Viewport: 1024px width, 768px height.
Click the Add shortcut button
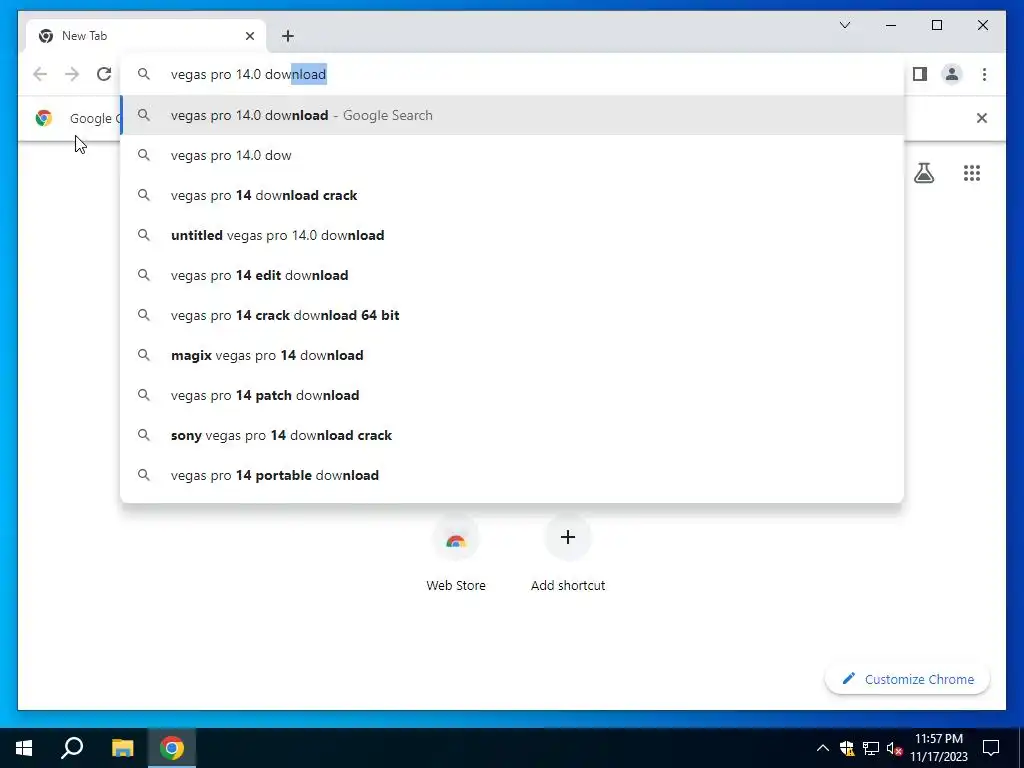point(568,554)
